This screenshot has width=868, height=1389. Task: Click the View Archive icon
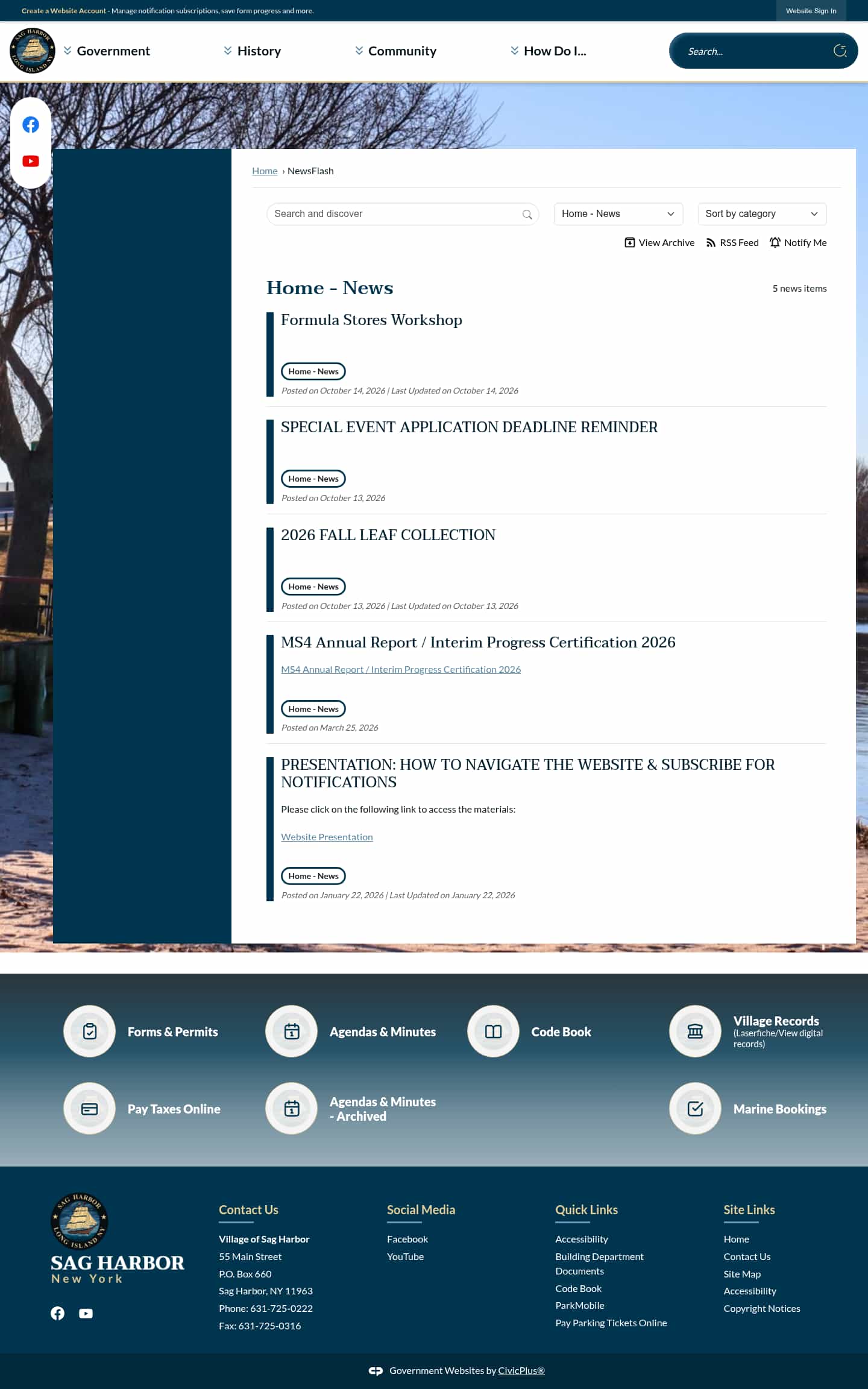pos(630,242)
